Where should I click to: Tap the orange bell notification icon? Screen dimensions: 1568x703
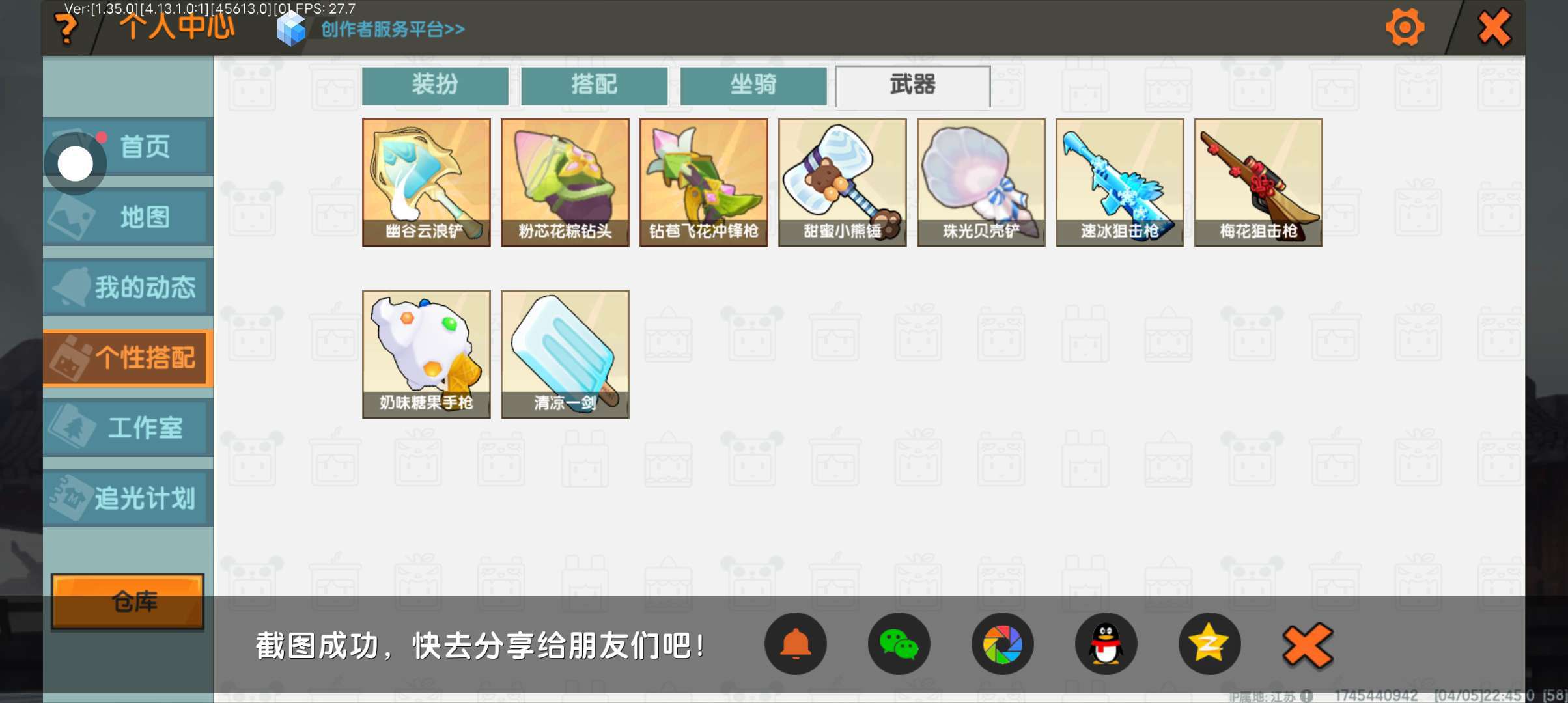click(x=796, y=644)
